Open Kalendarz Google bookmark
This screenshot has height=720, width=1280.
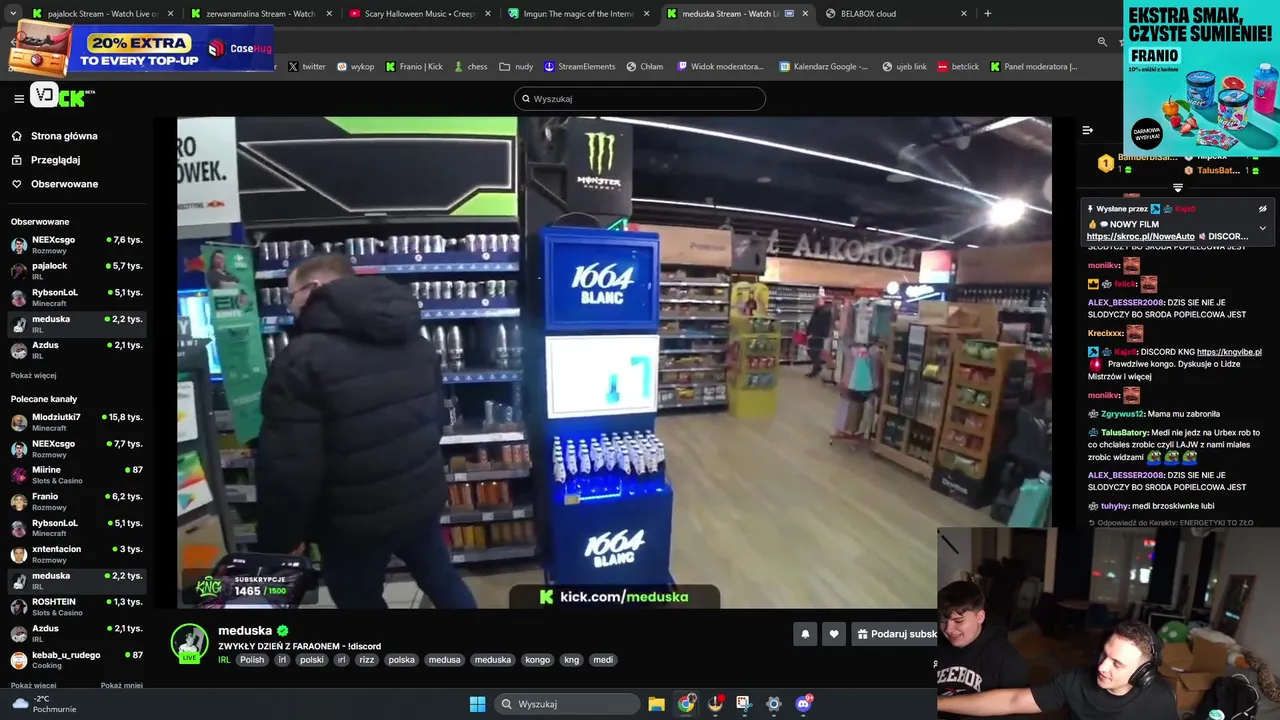[x=823, y=67]
